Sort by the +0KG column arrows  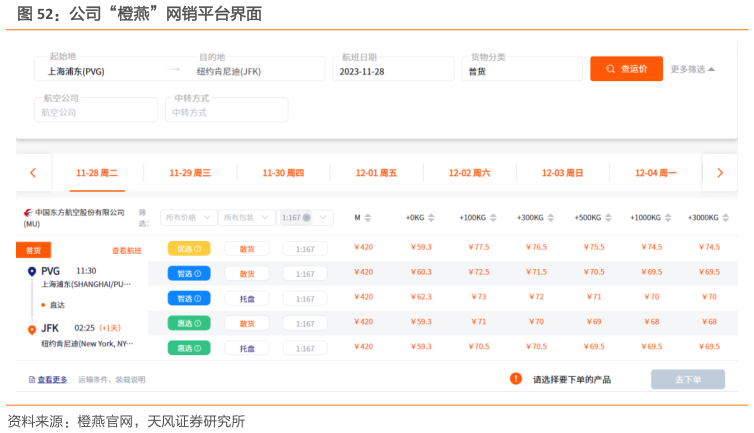[431, 217]
